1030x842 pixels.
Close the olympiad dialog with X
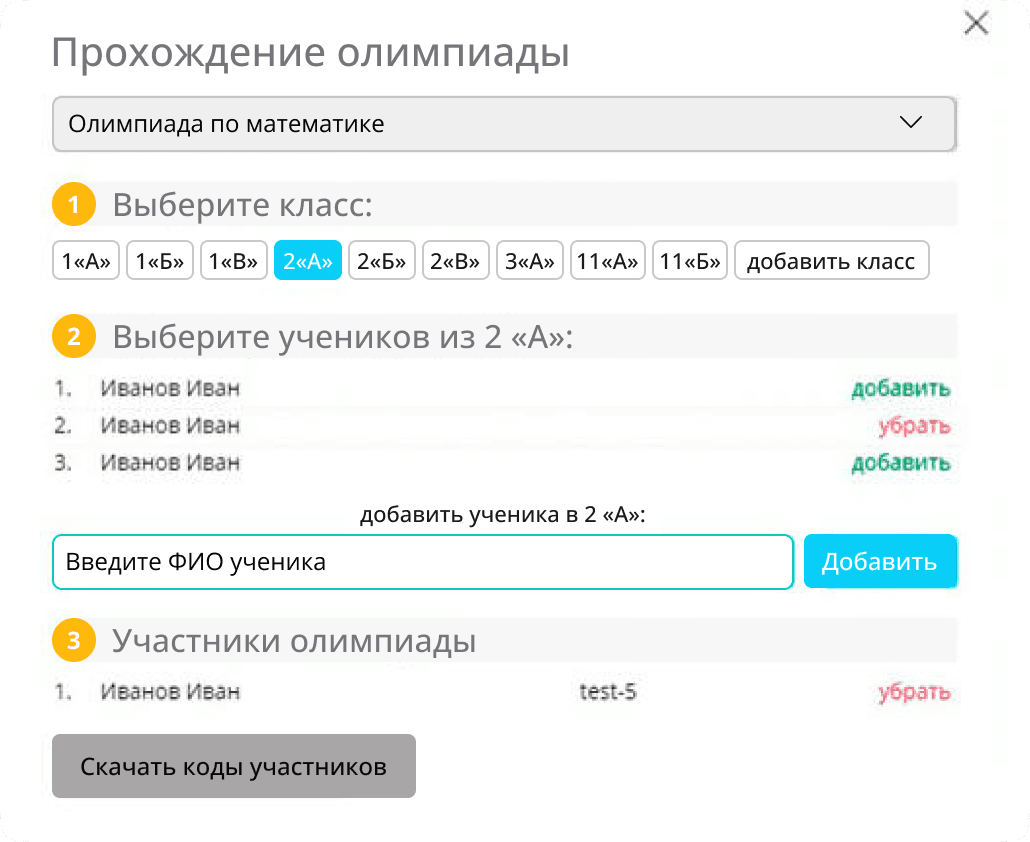click(x=976, y=23)
